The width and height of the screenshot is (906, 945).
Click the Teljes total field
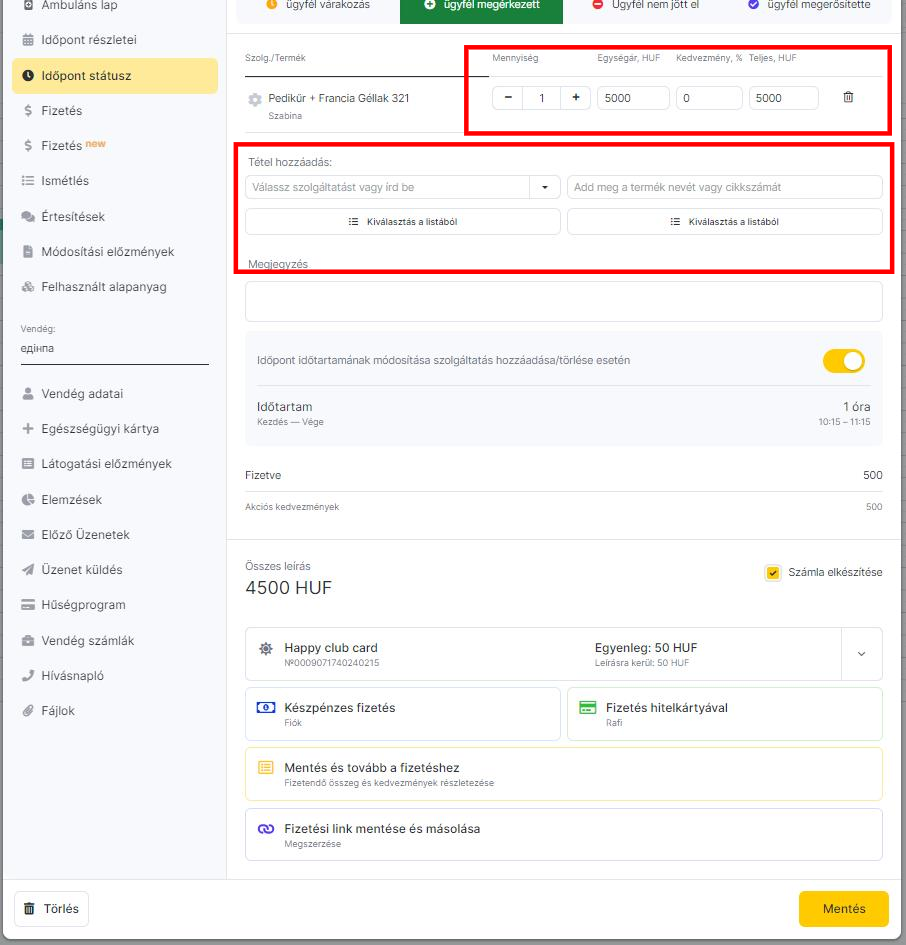point(784,98)
